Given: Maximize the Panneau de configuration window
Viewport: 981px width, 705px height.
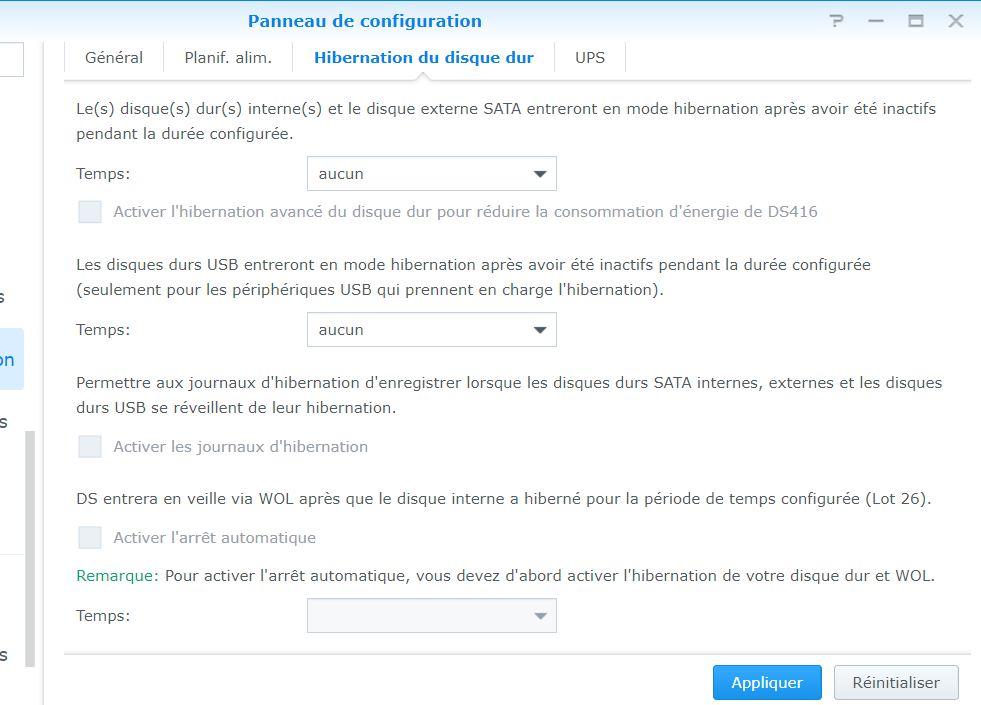Looking at the screenshot, I should pyautogui.click(x=915, y=21).
